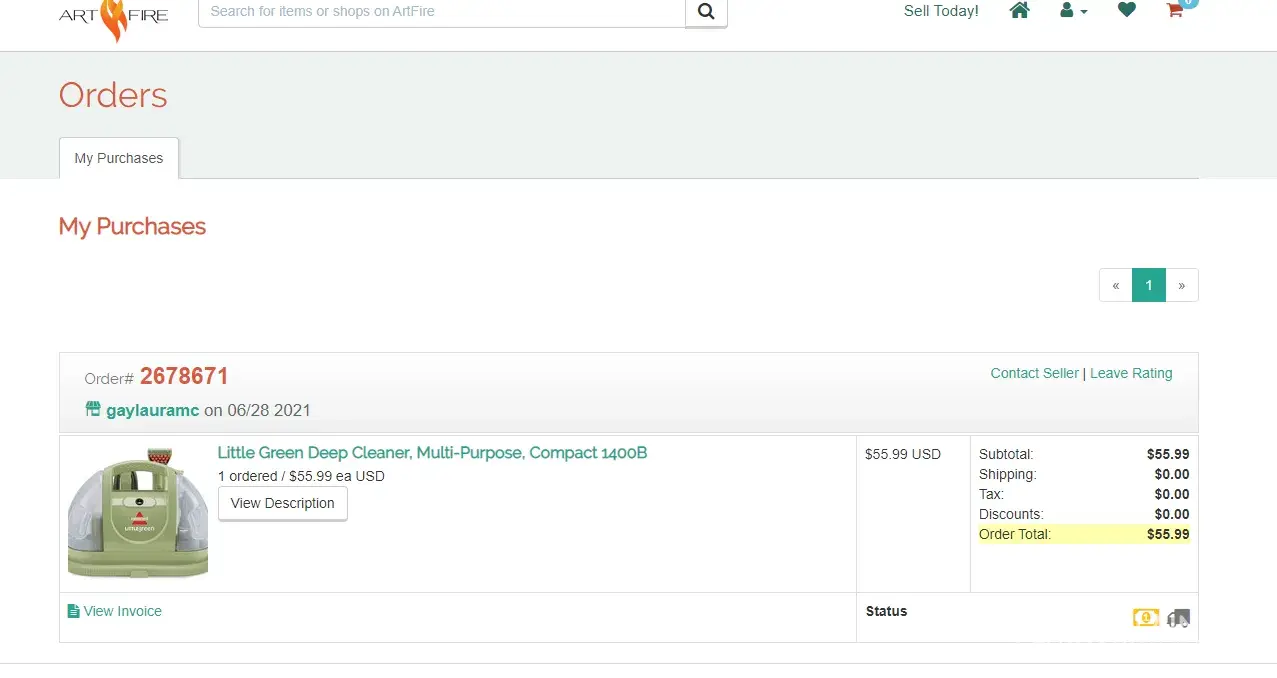Focus the ArtFire search input field
Screen dimensions: 1277x678
click(441, 12)
